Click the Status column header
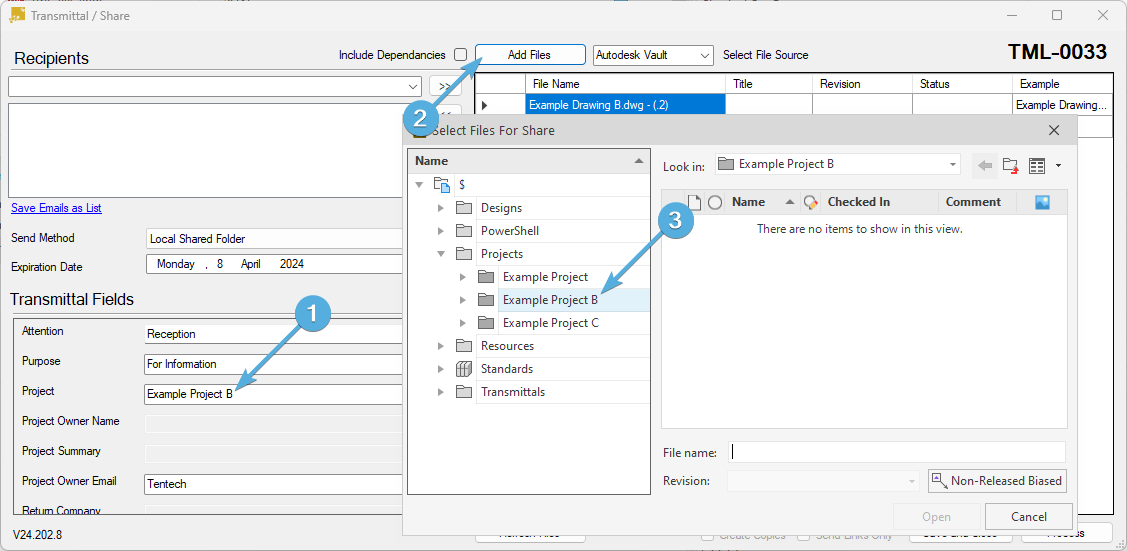 pos(962,84)
